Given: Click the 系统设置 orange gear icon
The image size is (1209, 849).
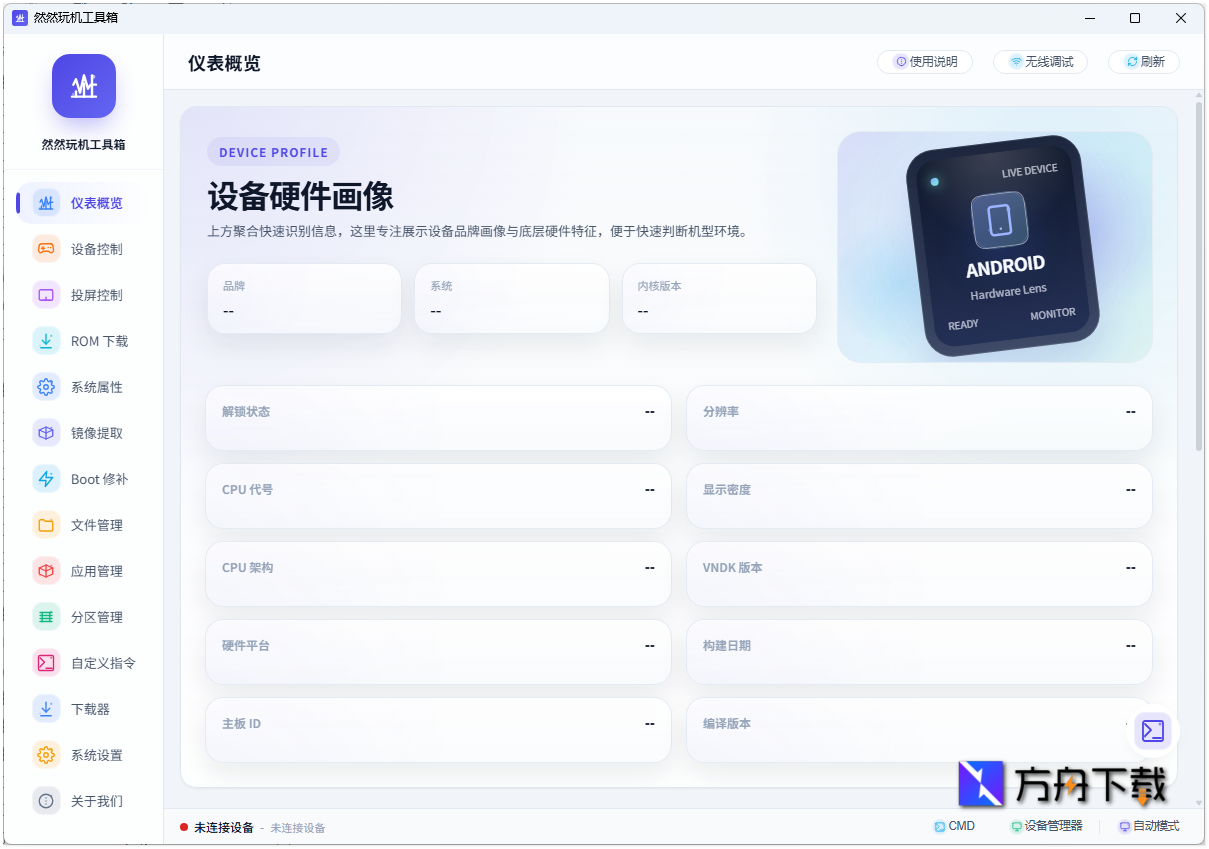Looking at the screenshot, I should point(46,755).
